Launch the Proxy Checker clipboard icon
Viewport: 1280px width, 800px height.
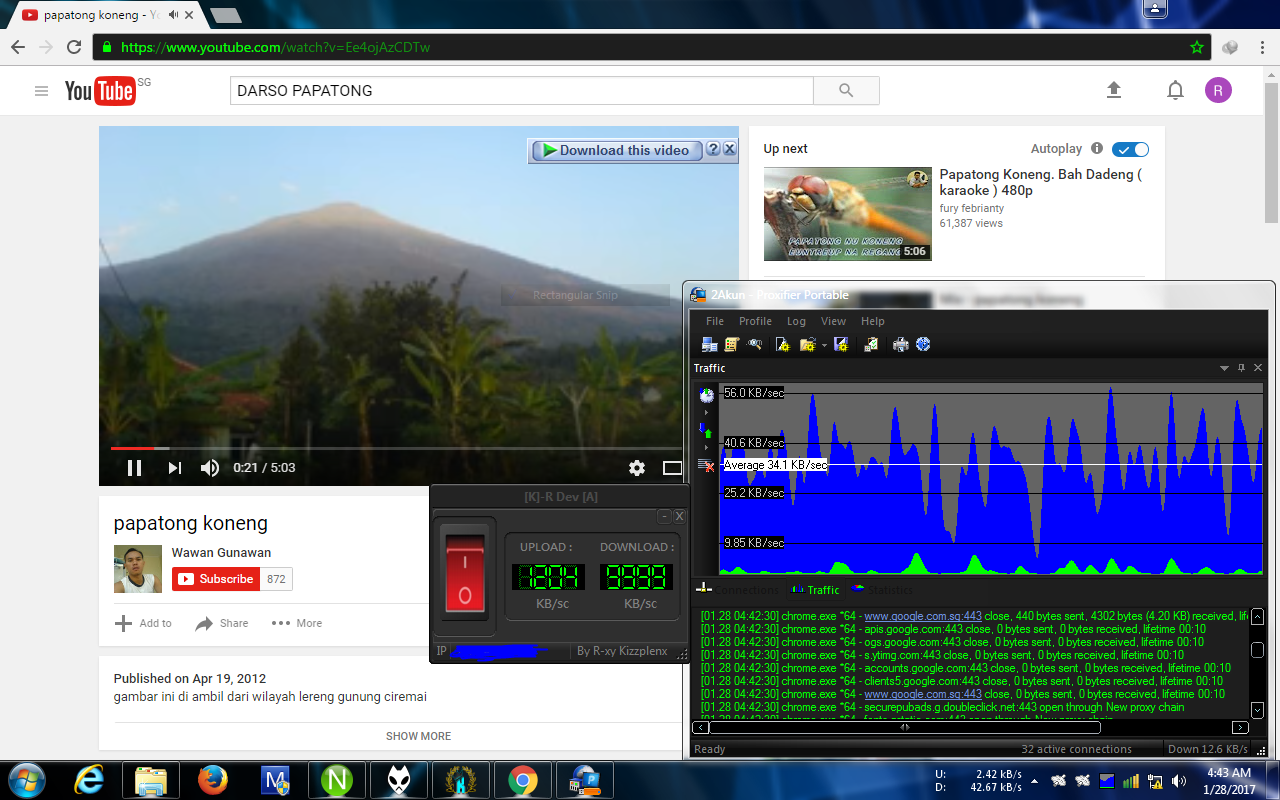tap(871, 344)
